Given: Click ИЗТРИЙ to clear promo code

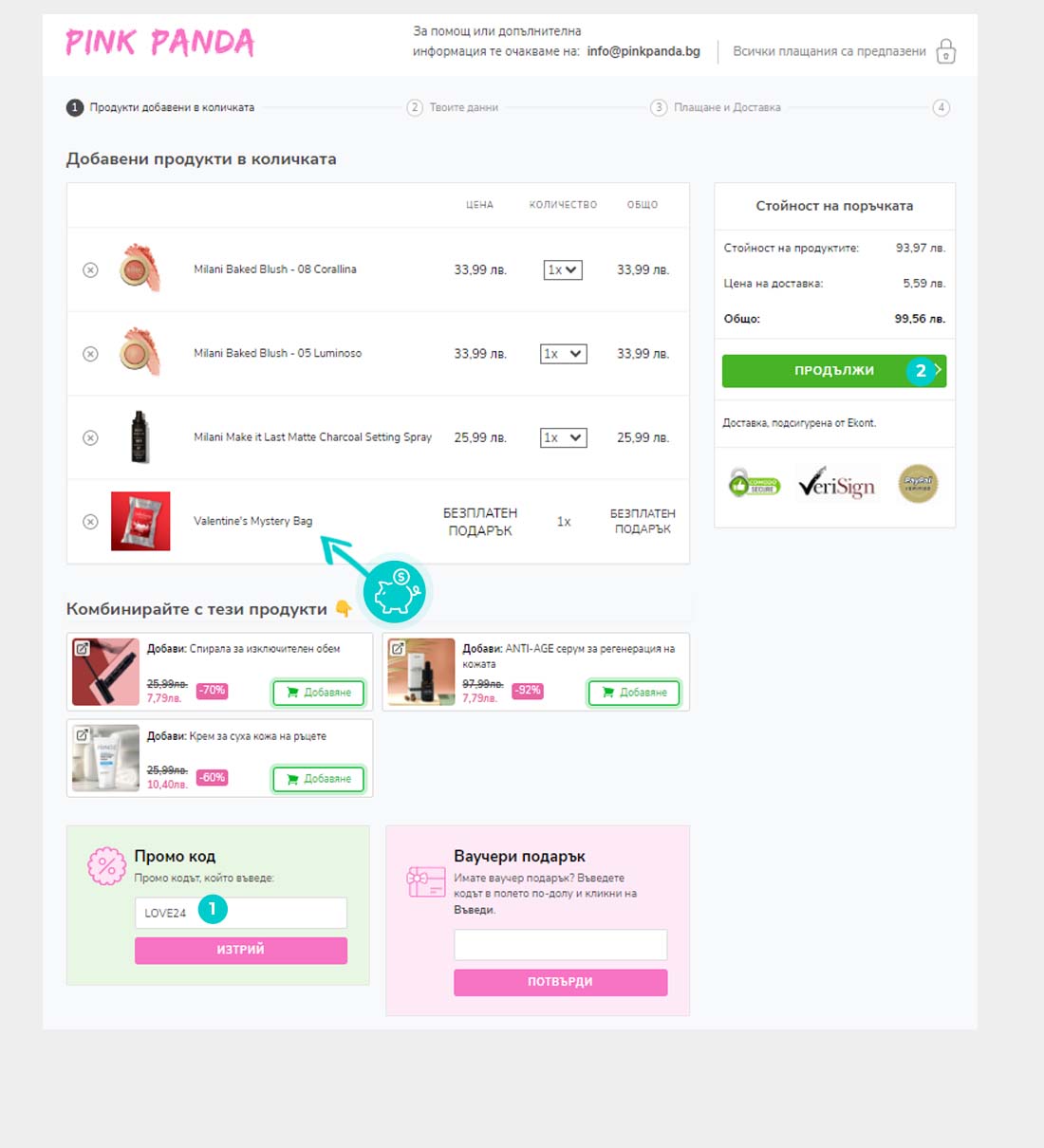Looking at the screenshot, I should click(241, 950).
